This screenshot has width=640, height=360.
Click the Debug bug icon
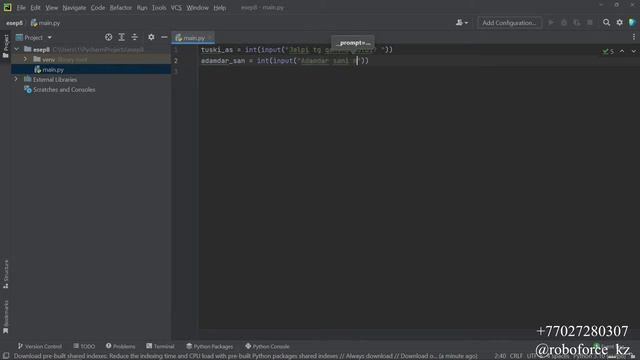pos(564,23)
